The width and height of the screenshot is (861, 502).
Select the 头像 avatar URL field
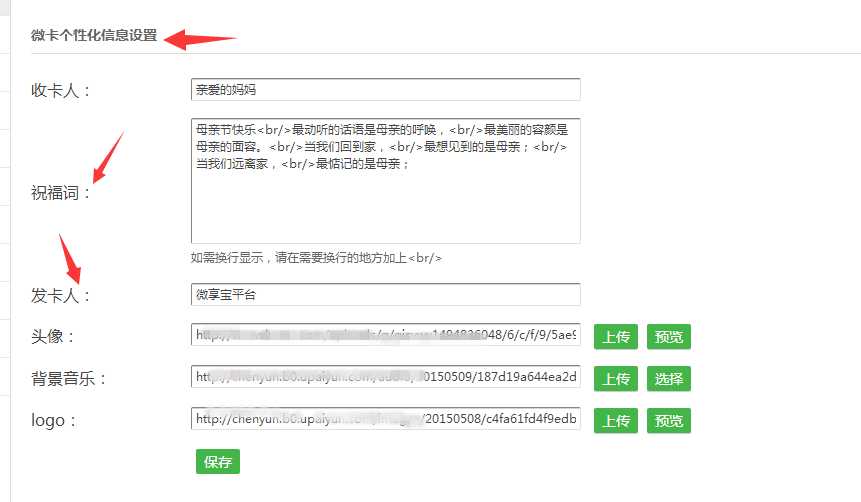385,336
